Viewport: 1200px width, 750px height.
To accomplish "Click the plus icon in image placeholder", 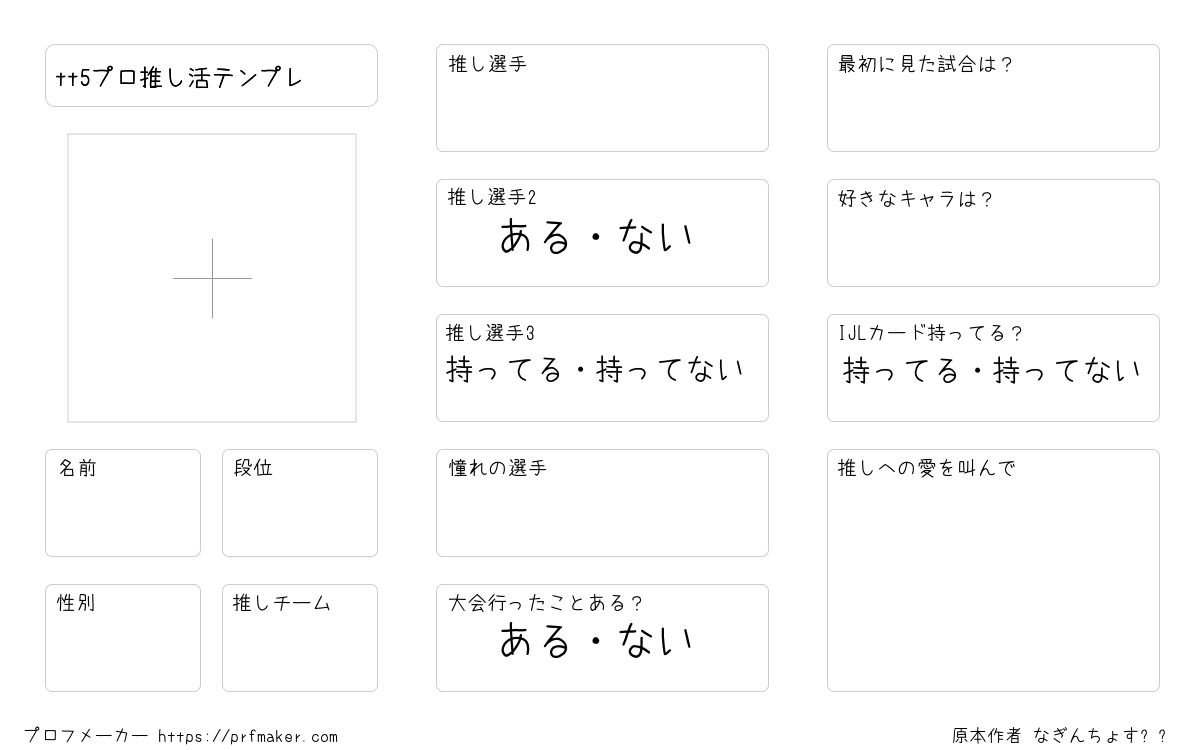I will (212, 278).
